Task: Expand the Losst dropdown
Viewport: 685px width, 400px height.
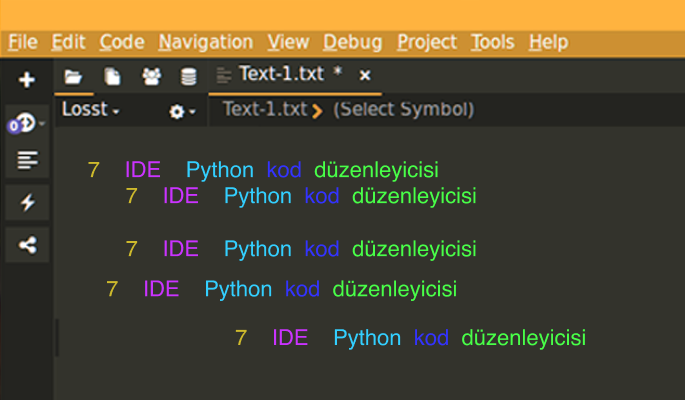Action: coord(90,110)
